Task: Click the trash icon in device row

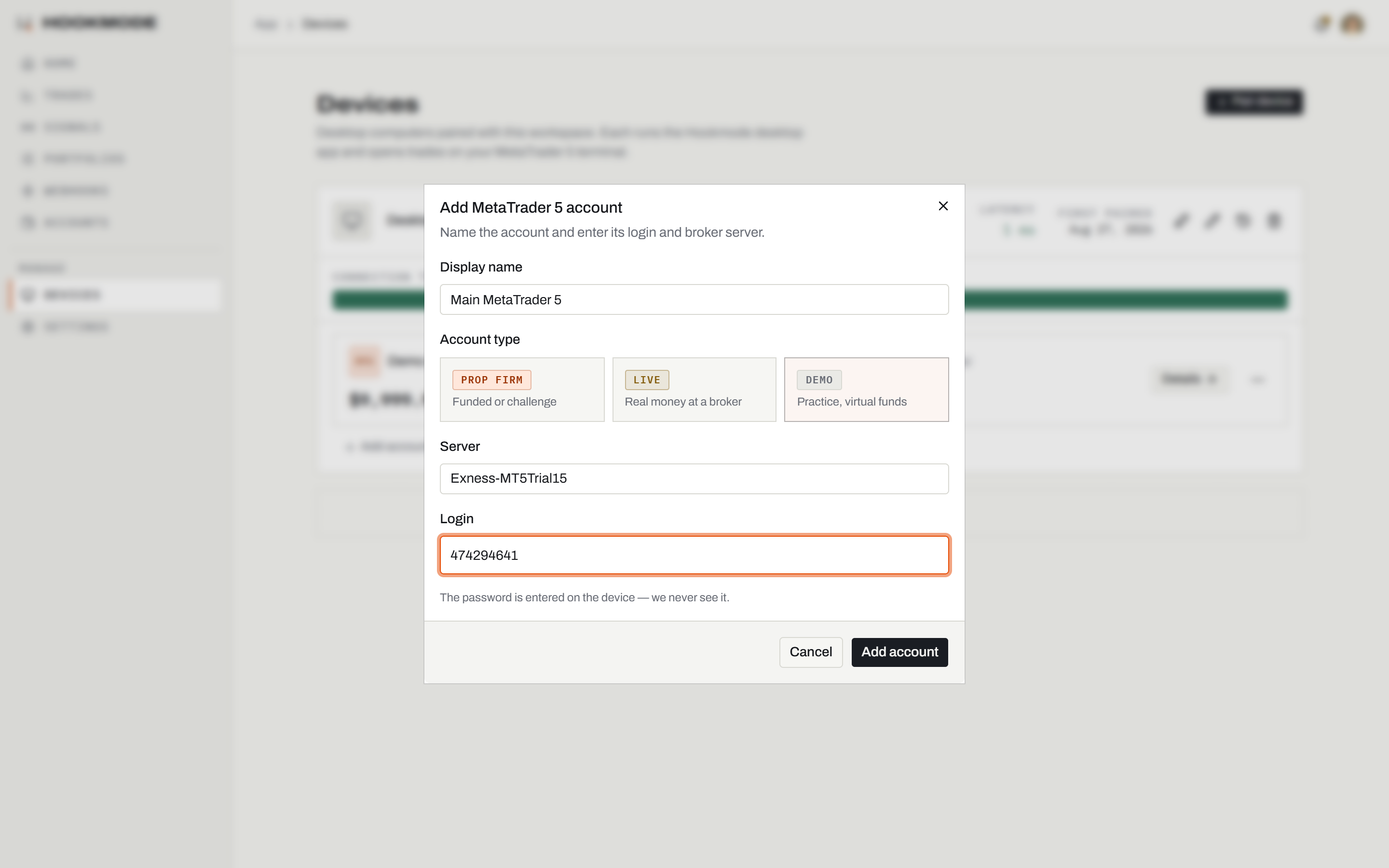Action: point(1274,220)
